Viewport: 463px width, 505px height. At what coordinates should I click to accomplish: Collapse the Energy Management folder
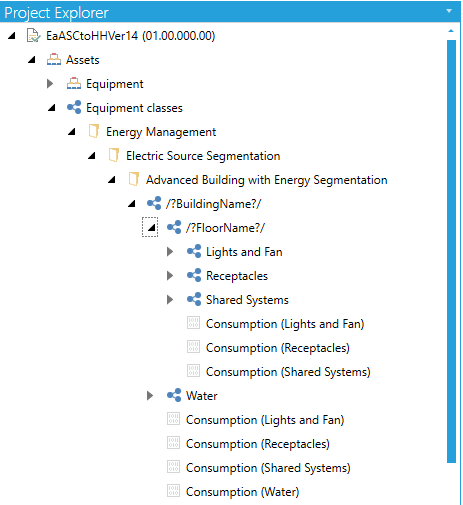[72, 132]
